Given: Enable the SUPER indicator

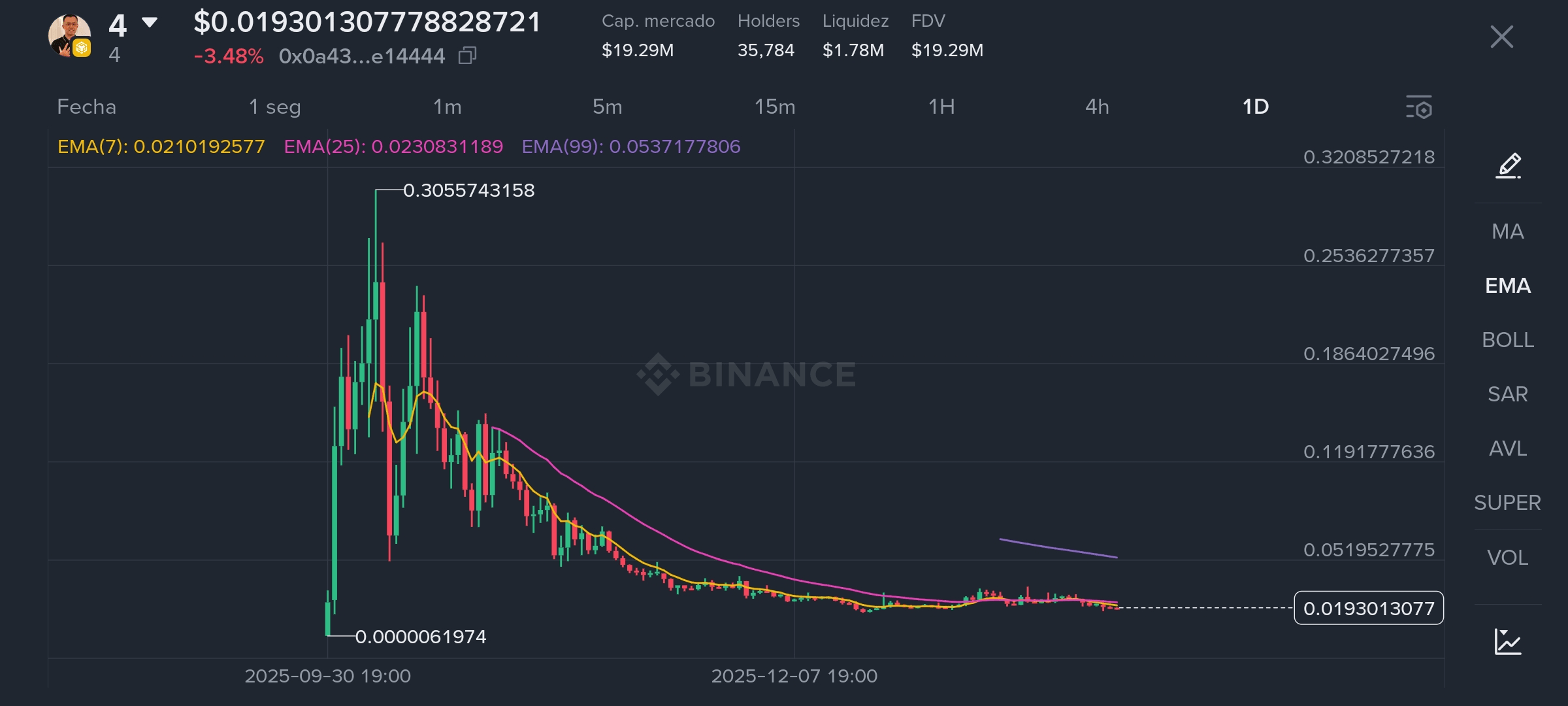Looking at the screenshot, I should pyautogui.click(x=1508, y=503).
